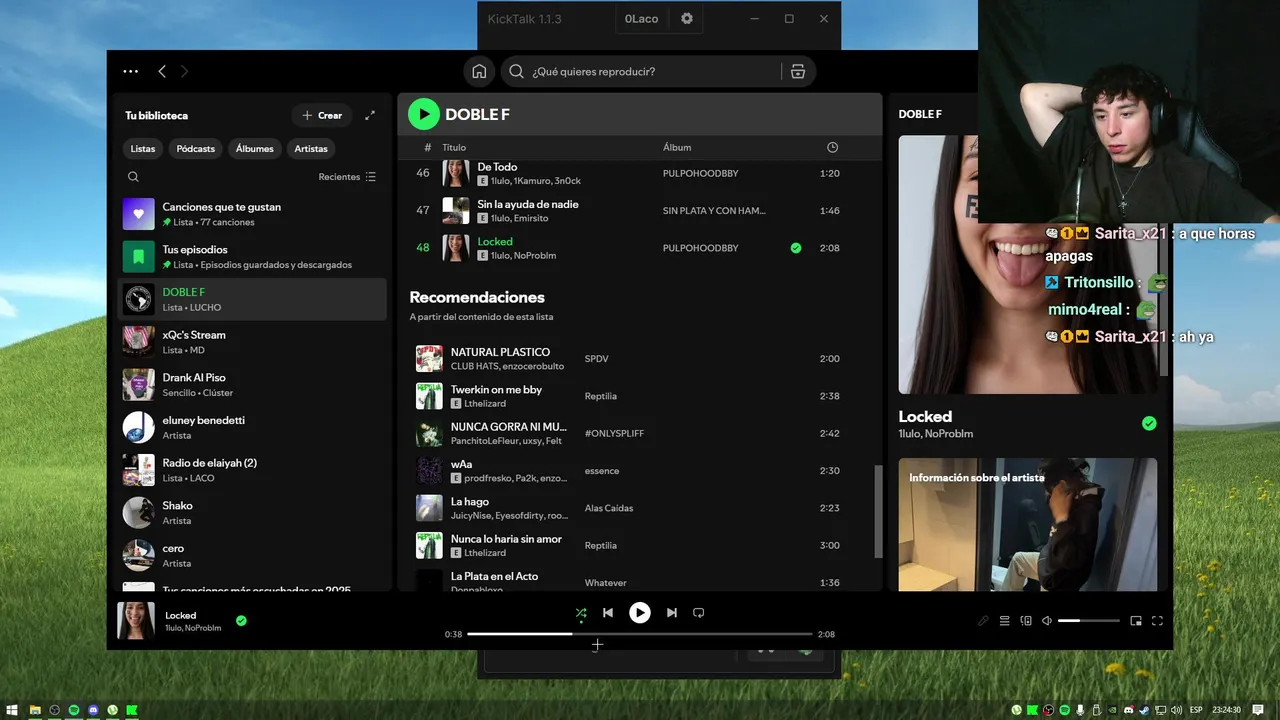Open the NUNCA GORRA NI MU... cover thumbnail
The image size is (1280, 720).
pos(429,433)
